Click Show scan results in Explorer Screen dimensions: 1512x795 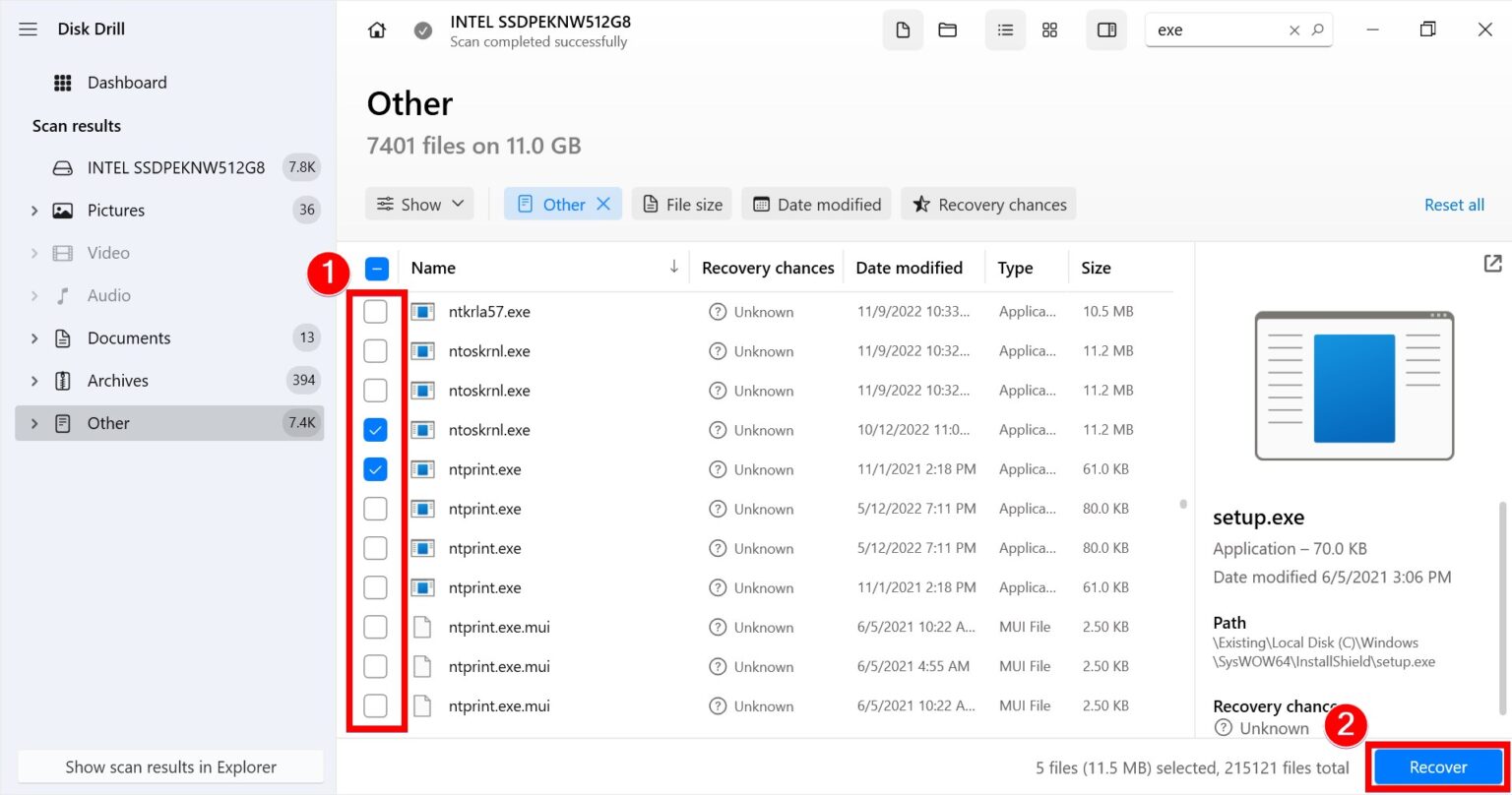[x=169, y=766]
